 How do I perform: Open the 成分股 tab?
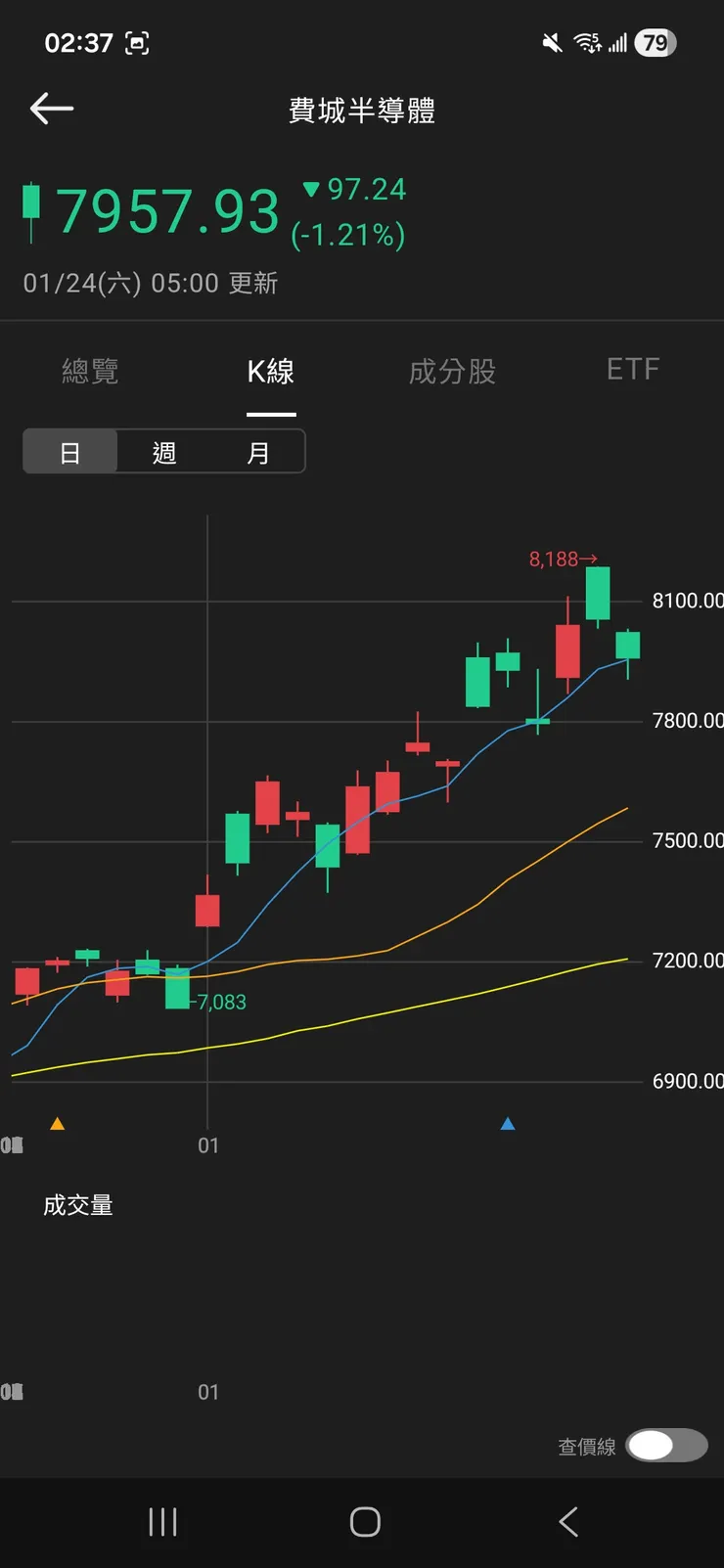click(452, 372)
